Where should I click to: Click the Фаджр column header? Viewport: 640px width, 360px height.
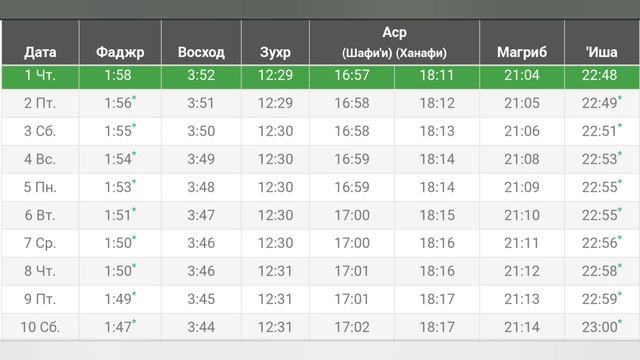(x=120, y=52)
